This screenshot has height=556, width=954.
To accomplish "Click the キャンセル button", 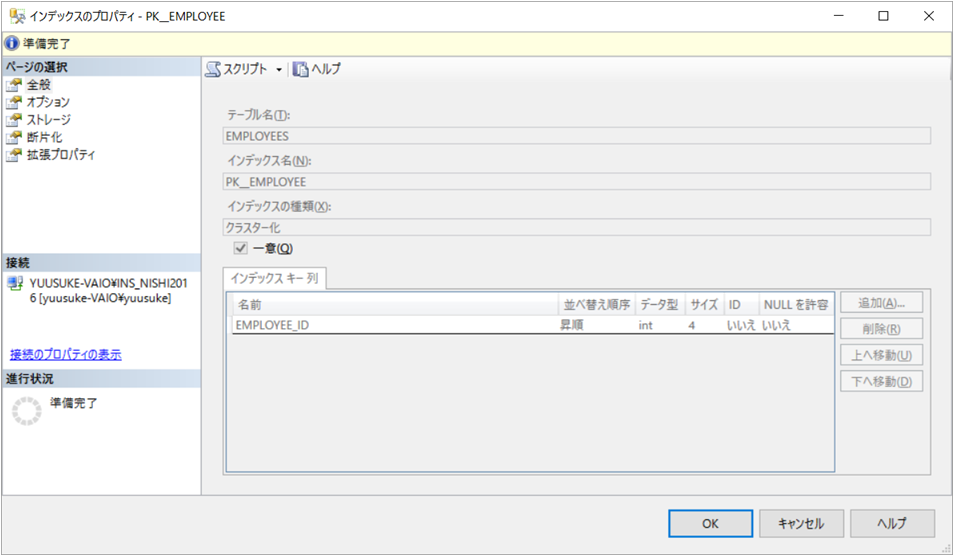I will tap(801, 524).
